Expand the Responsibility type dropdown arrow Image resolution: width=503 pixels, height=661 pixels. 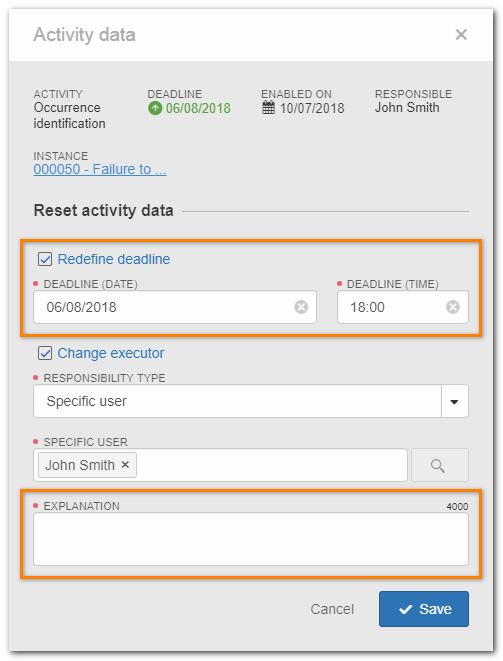click(x=455, y=401)
